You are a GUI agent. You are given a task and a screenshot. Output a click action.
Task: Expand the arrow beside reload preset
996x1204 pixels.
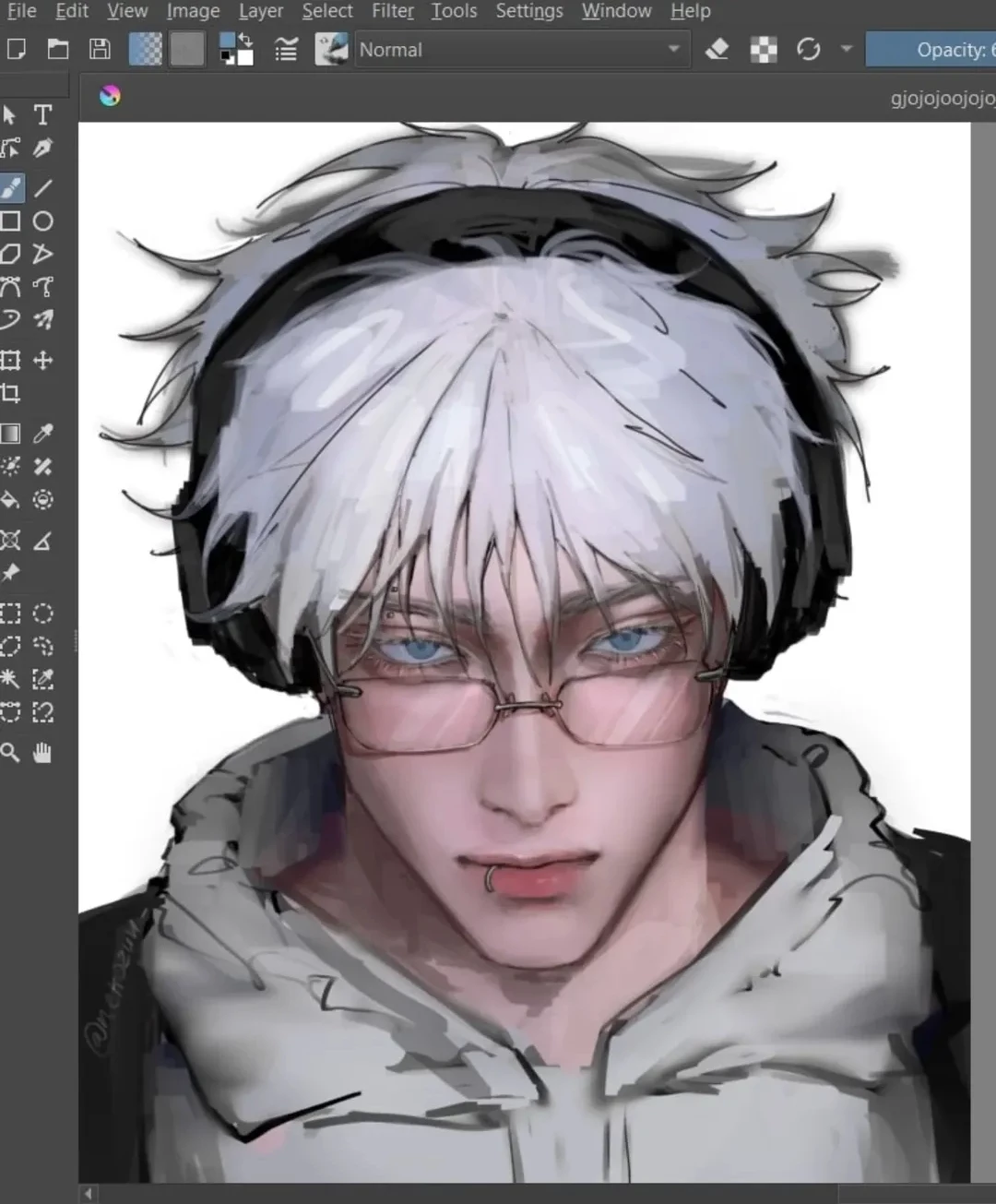coord(847,49)
